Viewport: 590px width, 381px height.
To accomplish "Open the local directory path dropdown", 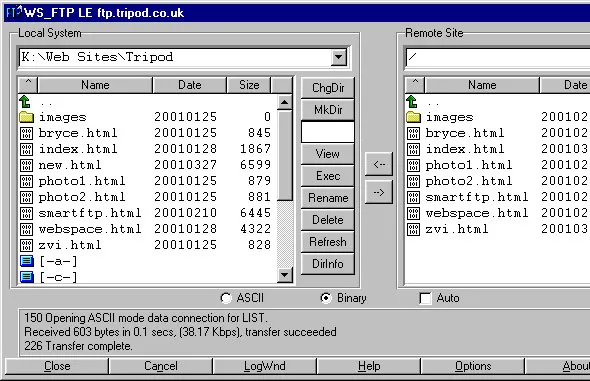I will 339,57.
